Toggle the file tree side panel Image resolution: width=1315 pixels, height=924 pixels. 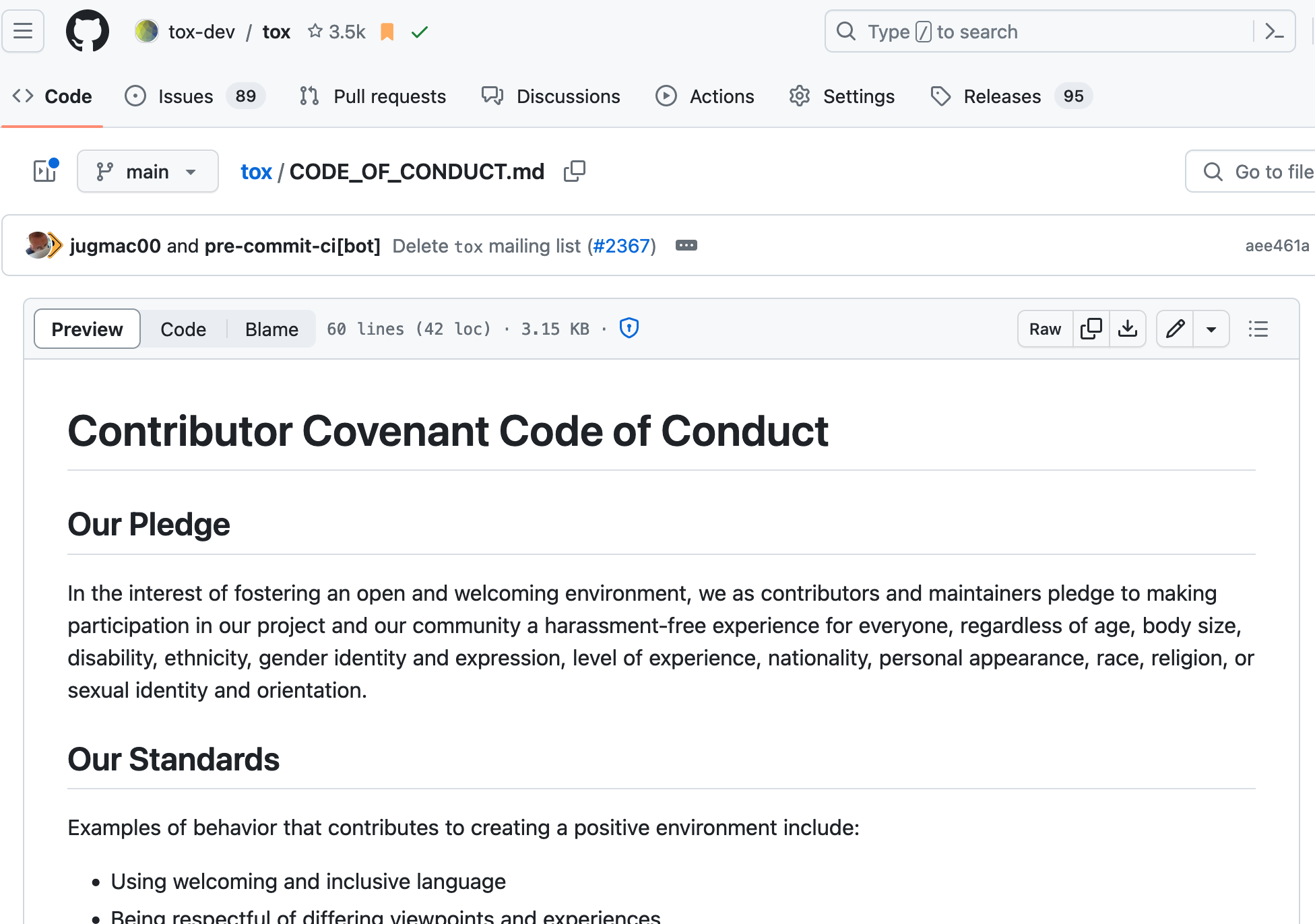click(46, 171)
